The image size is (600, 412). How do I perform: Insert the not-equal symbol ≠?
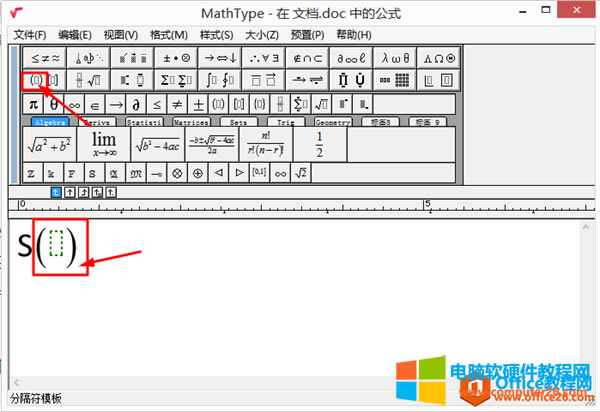[177, 104]
